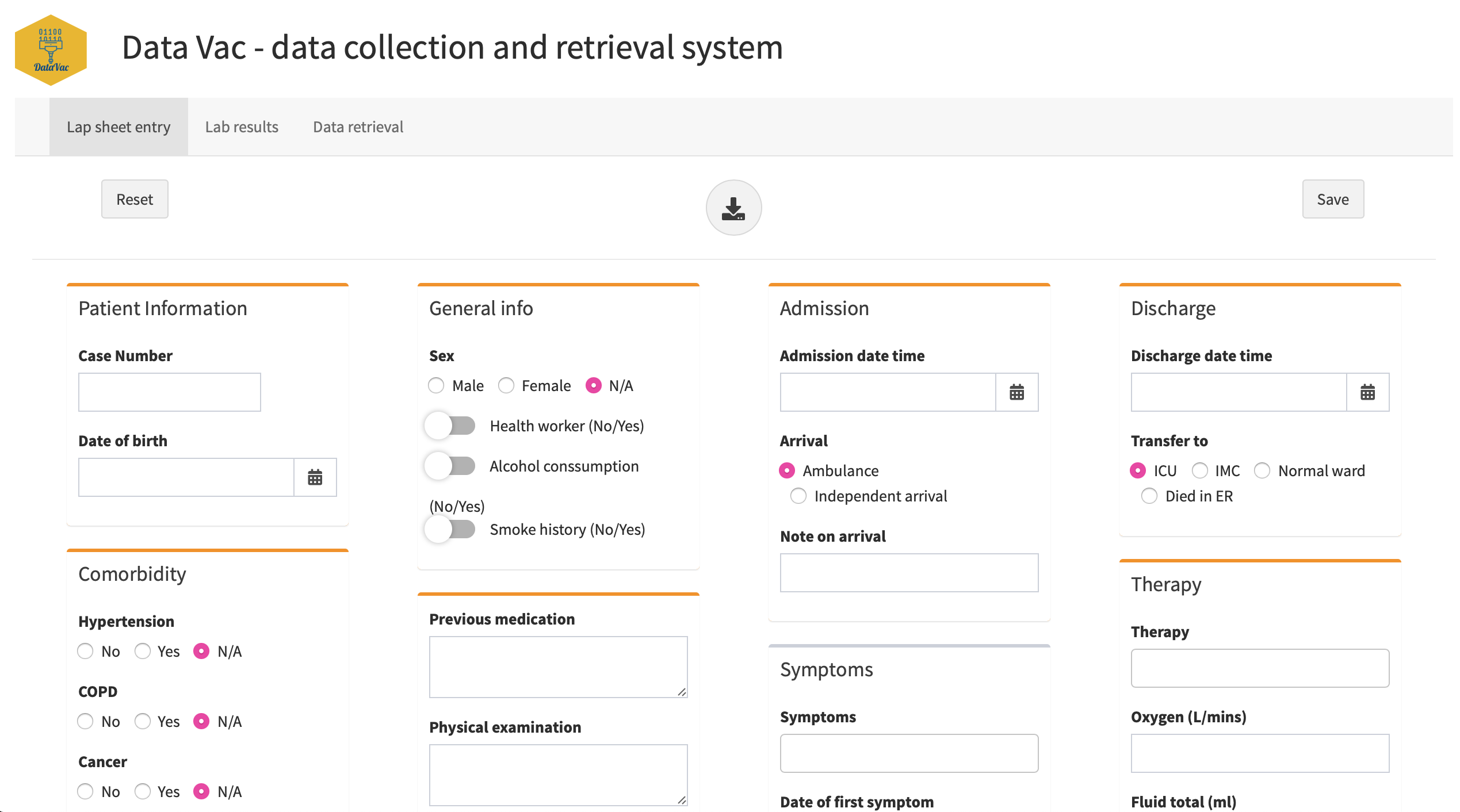
Task: Enable Alcohol consumption switch
Action: (450, 466)
